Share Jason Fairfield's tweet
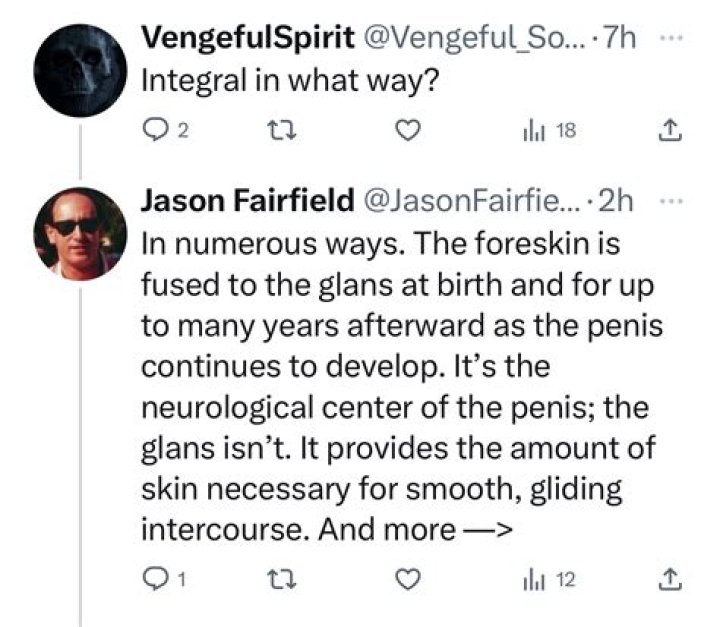Image resolution: width=720 pixels, height=627 pixels. [672, 578]
